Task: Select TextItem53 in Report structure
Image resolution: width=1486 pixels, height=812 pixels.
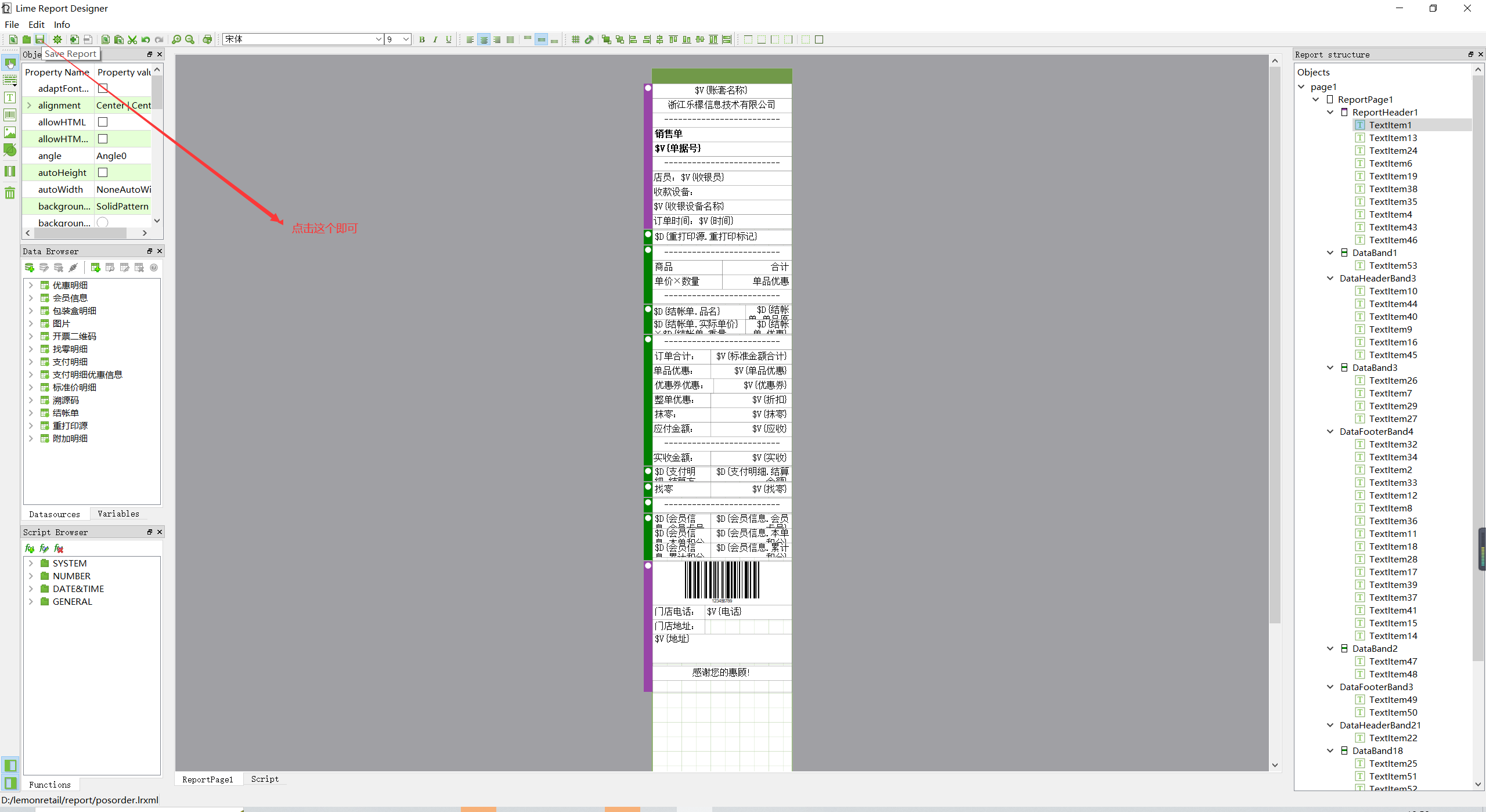Action: tap(1393, 265)
